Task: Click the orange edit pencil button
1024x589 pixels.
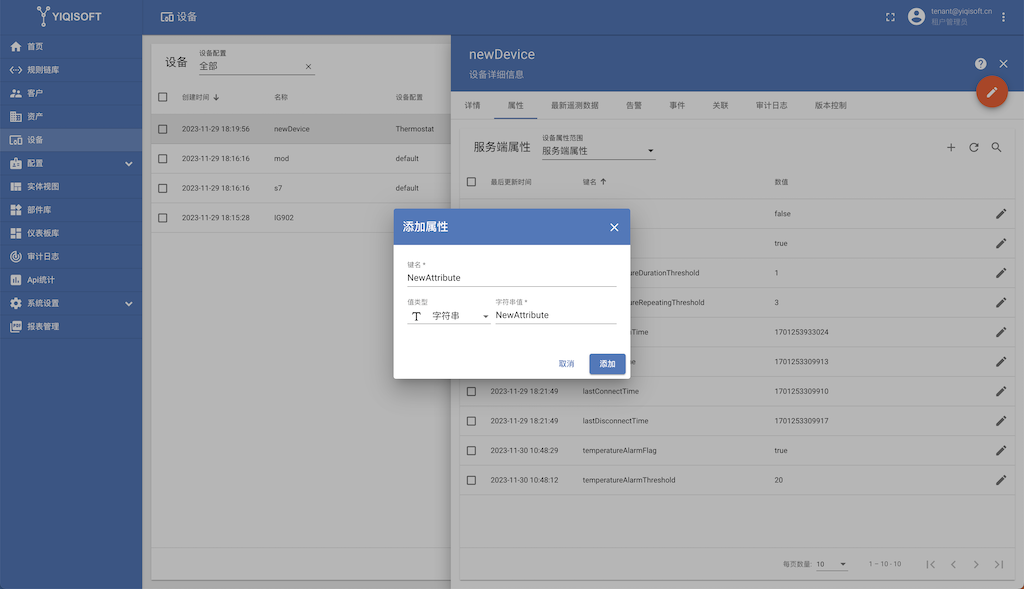Action: 991,91
